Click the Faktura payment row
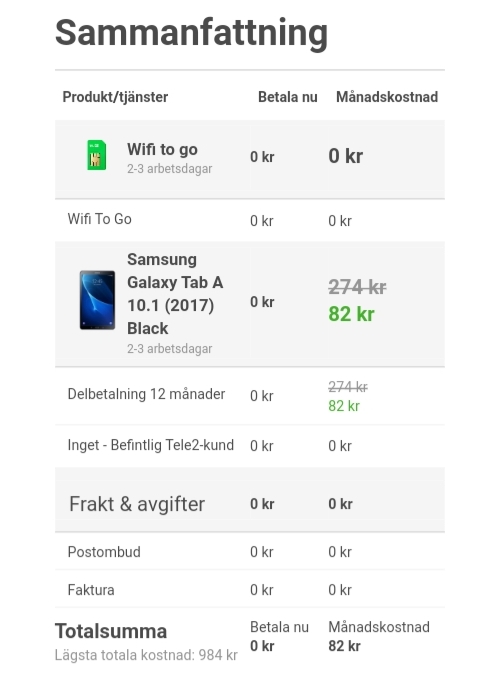This screenshot has width=477, height=695. [250, 590]
